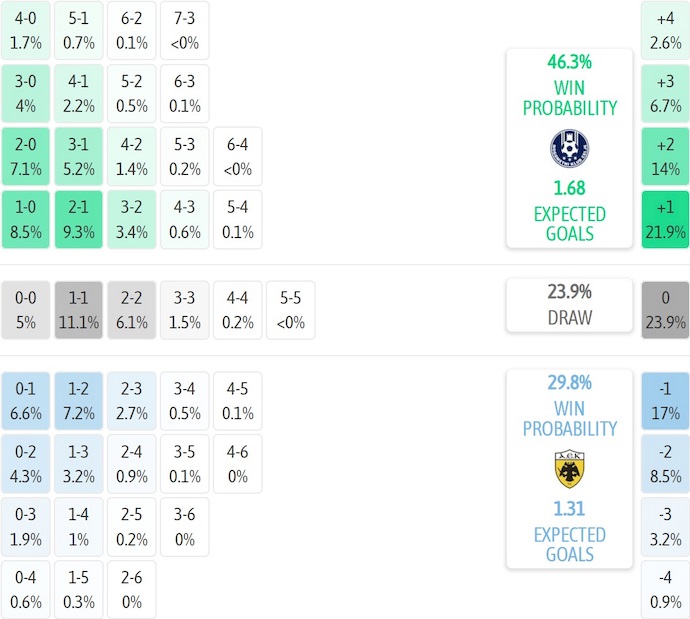Screen dimensions: 690x619
Task: Click the 1-2 scoreline tile at 7.2%
Action: (x=80, y=401)
